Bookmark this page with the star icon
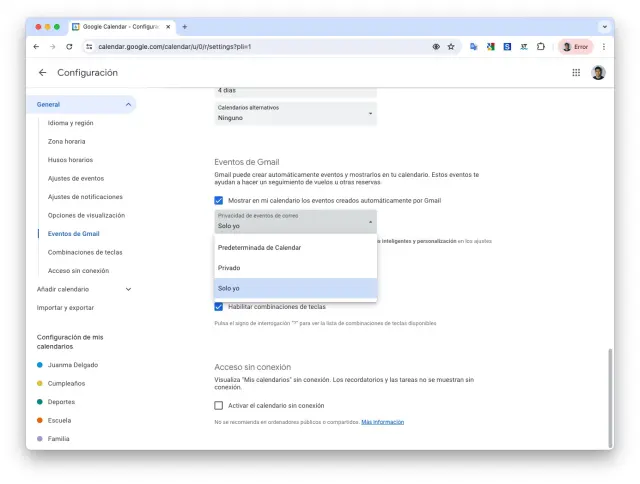 [451, 47]
